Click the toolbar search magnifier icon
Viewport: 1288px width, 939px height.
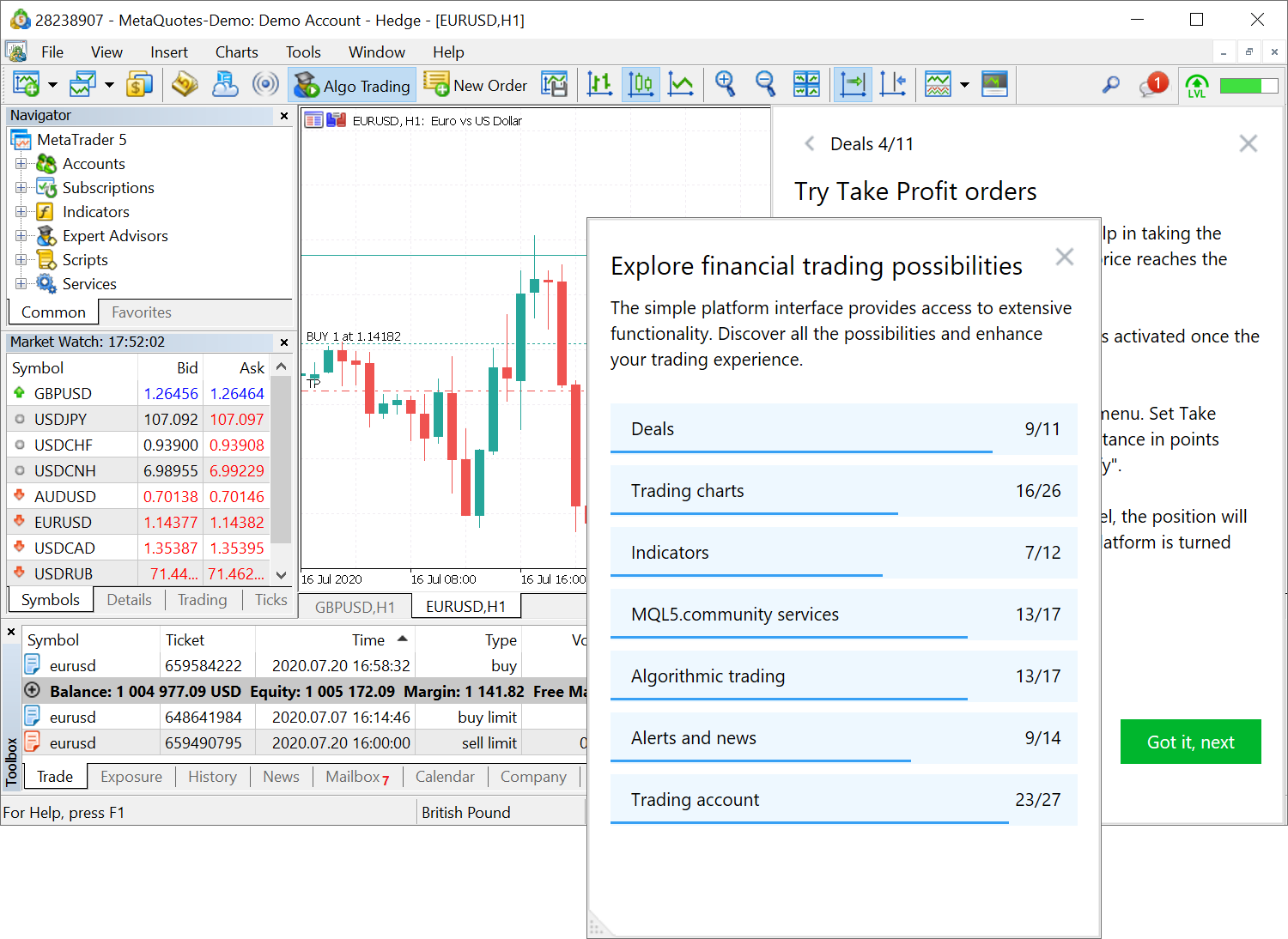click(1111, 84)
